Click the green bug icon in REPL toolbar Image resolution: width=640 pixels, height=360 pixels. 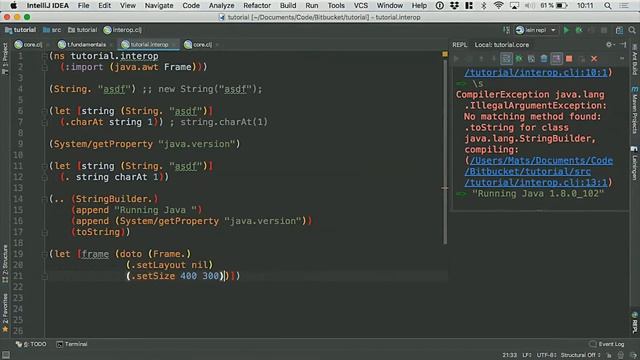point(519,59)
